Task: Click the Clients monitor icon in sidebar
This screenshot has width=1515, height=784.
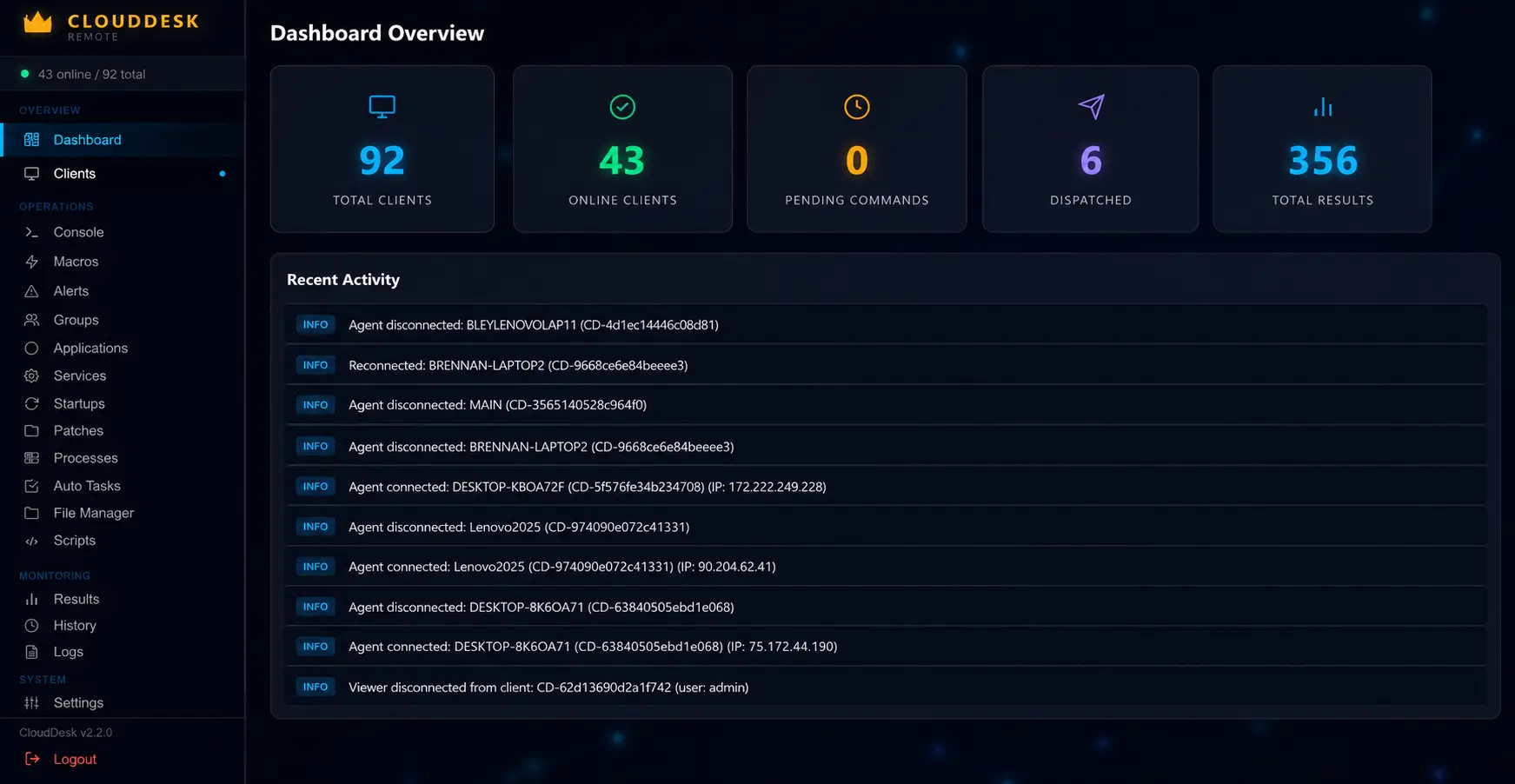Action: (x=32, y=174)
